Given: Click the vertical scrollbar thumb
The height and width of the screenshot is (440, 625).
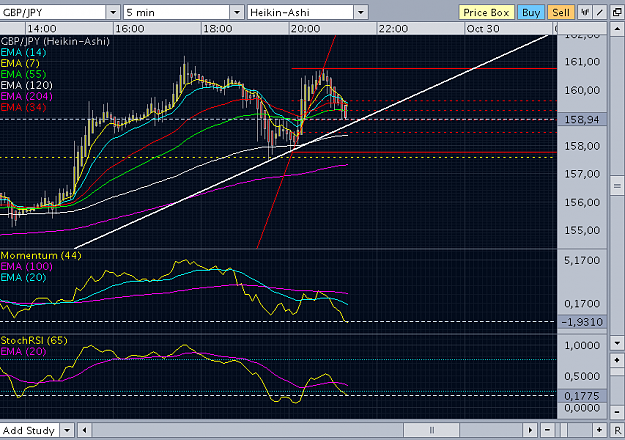Looking at the screenshot, I should click(x=617, y=186).
